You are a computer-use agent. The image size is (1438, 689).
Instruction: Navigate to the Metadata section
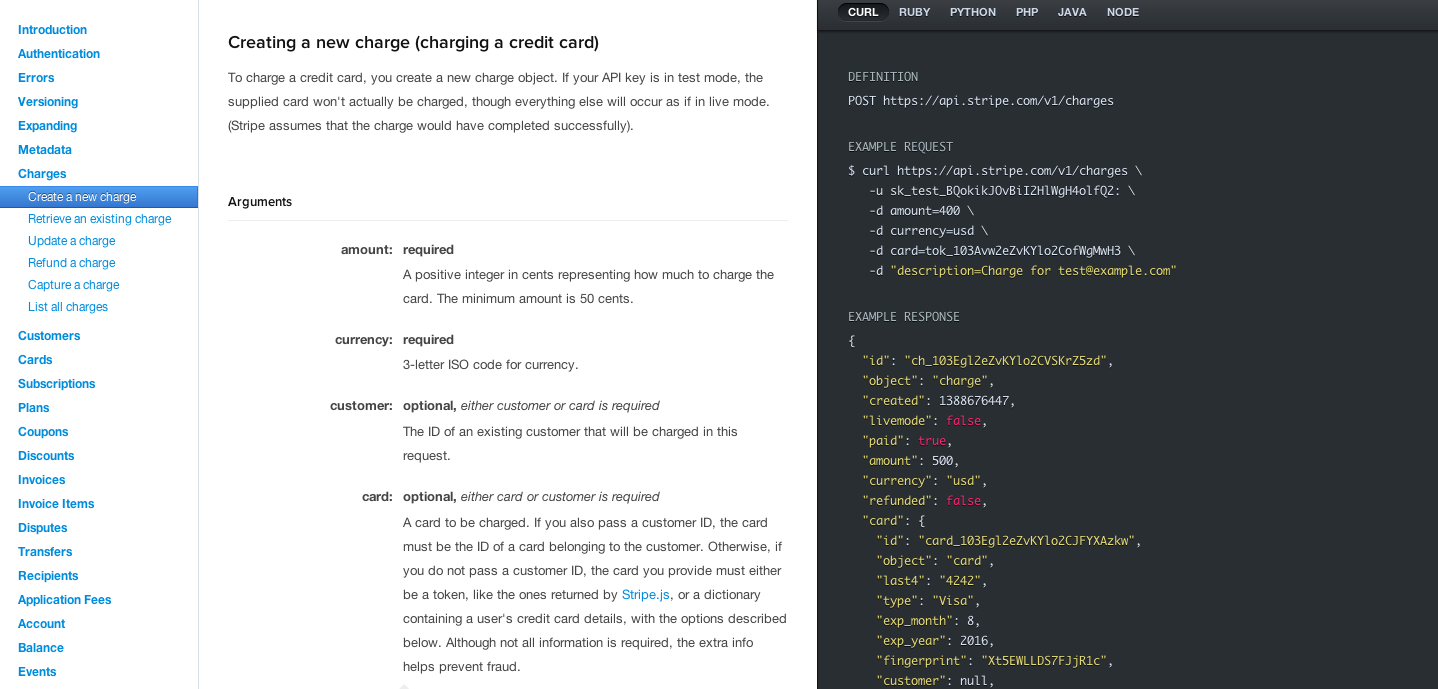click(x=45, y=149)
